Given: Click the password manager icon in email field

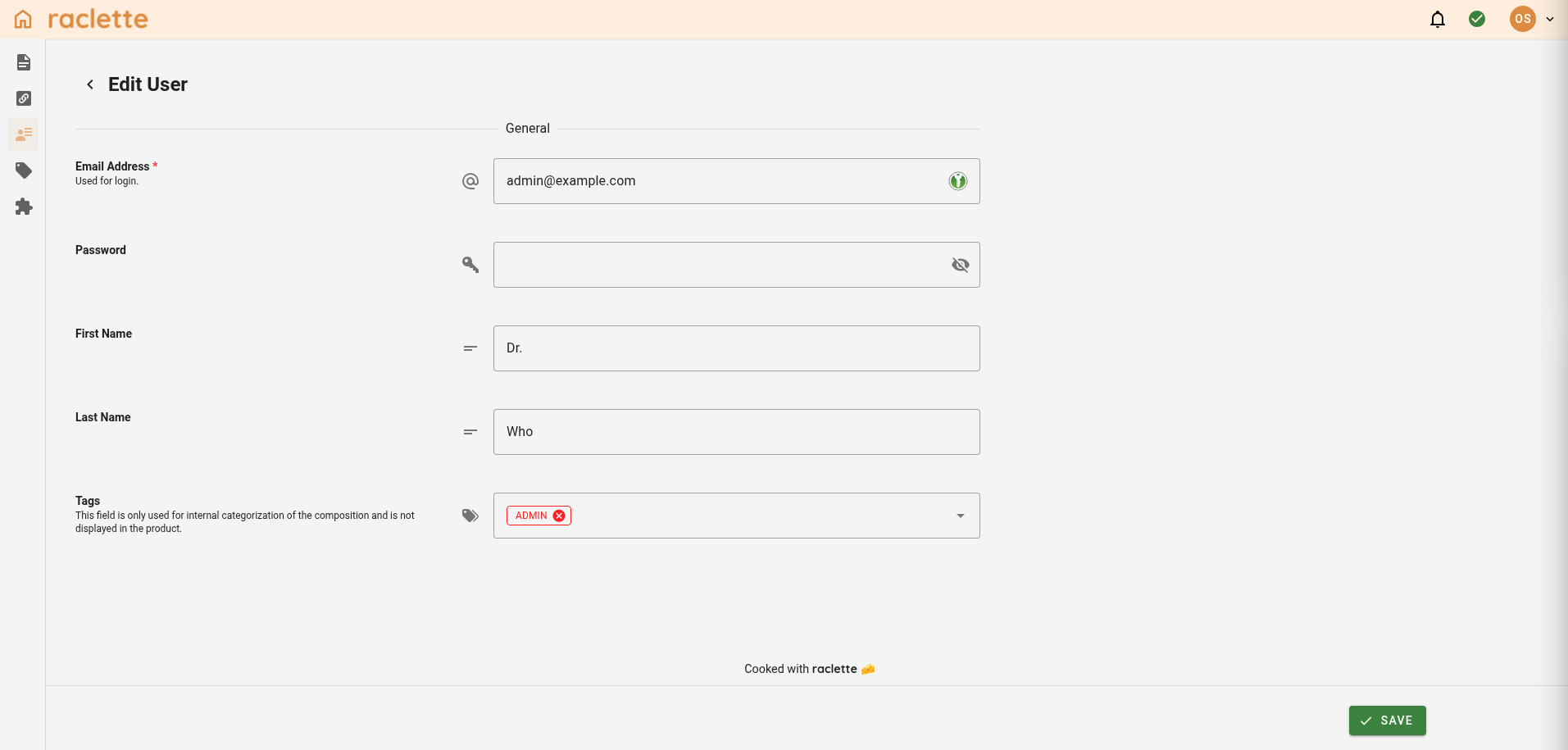Looking at the screenshot, I should pyautogui.click(x=957, y=181).
